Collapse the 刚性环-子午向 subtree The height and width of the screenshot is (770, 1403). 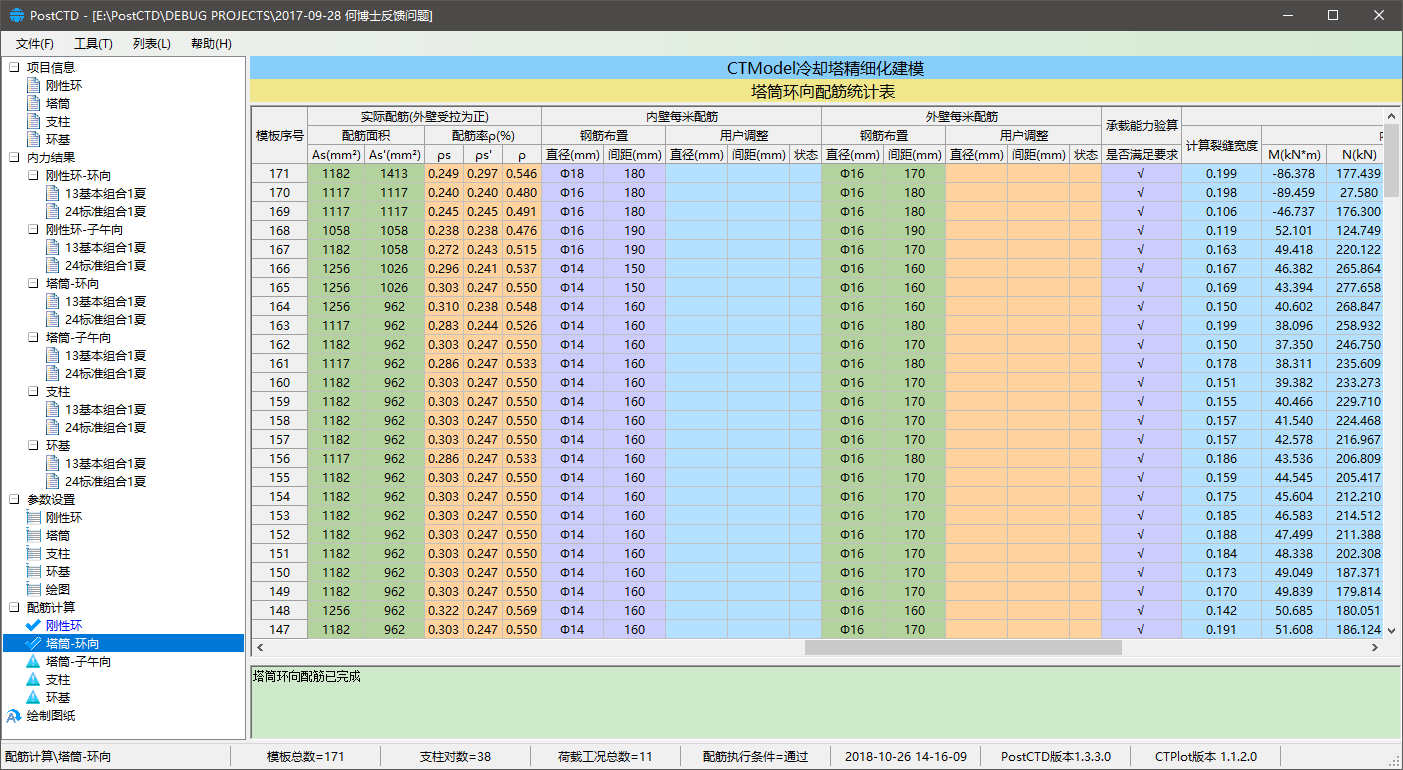tap(34, 230)
